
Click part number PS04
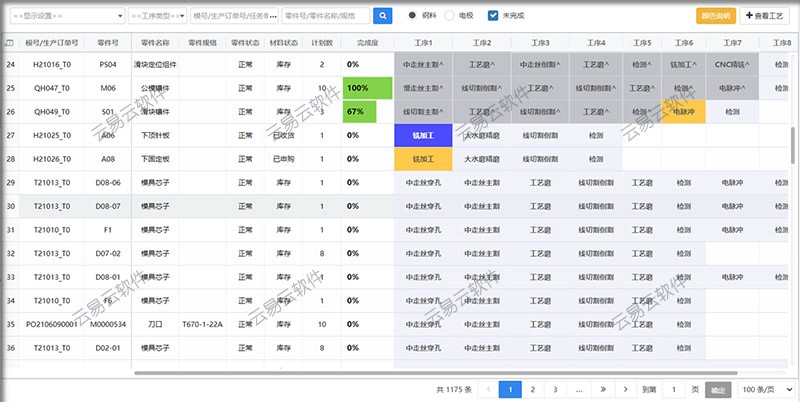click(x=108, y=64)
